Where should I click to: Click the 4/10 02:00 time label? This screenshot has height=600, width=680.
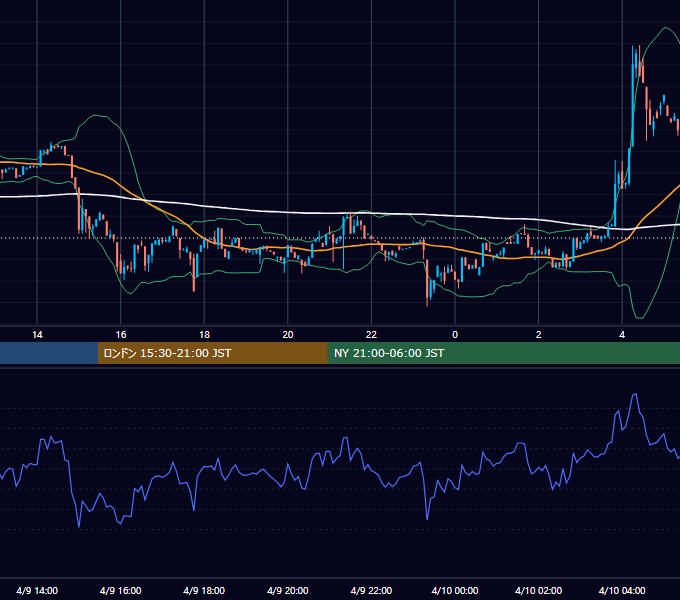538,590
